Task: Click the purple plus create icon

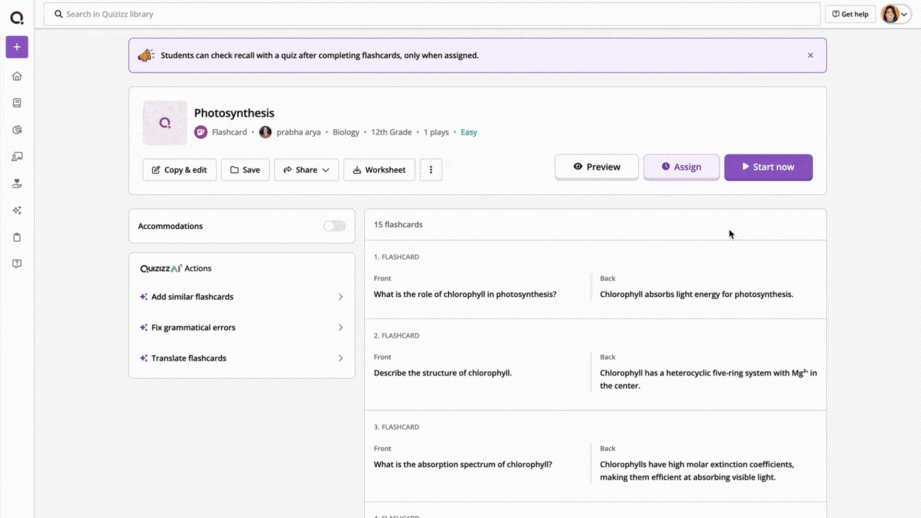Action: (x=17, y=47)
